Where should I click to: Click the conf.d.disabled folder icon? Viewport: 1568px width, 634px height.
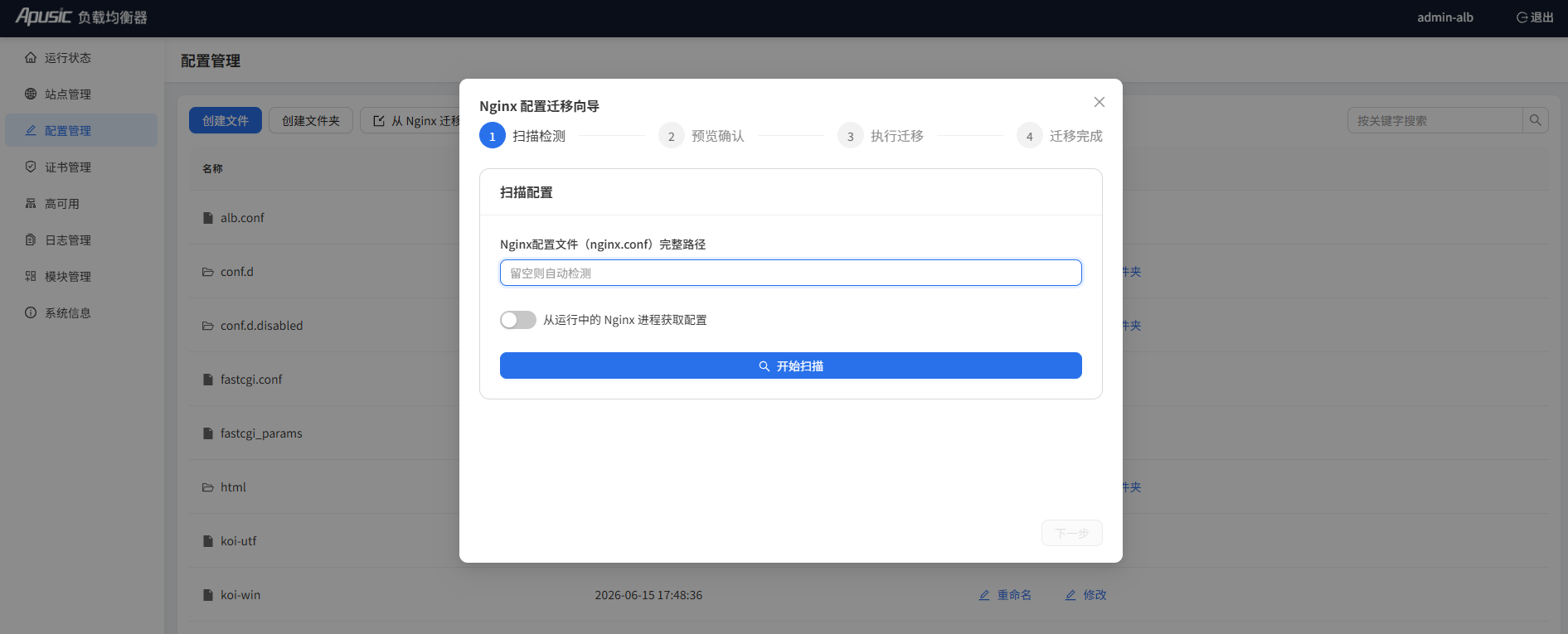(208, 326)
